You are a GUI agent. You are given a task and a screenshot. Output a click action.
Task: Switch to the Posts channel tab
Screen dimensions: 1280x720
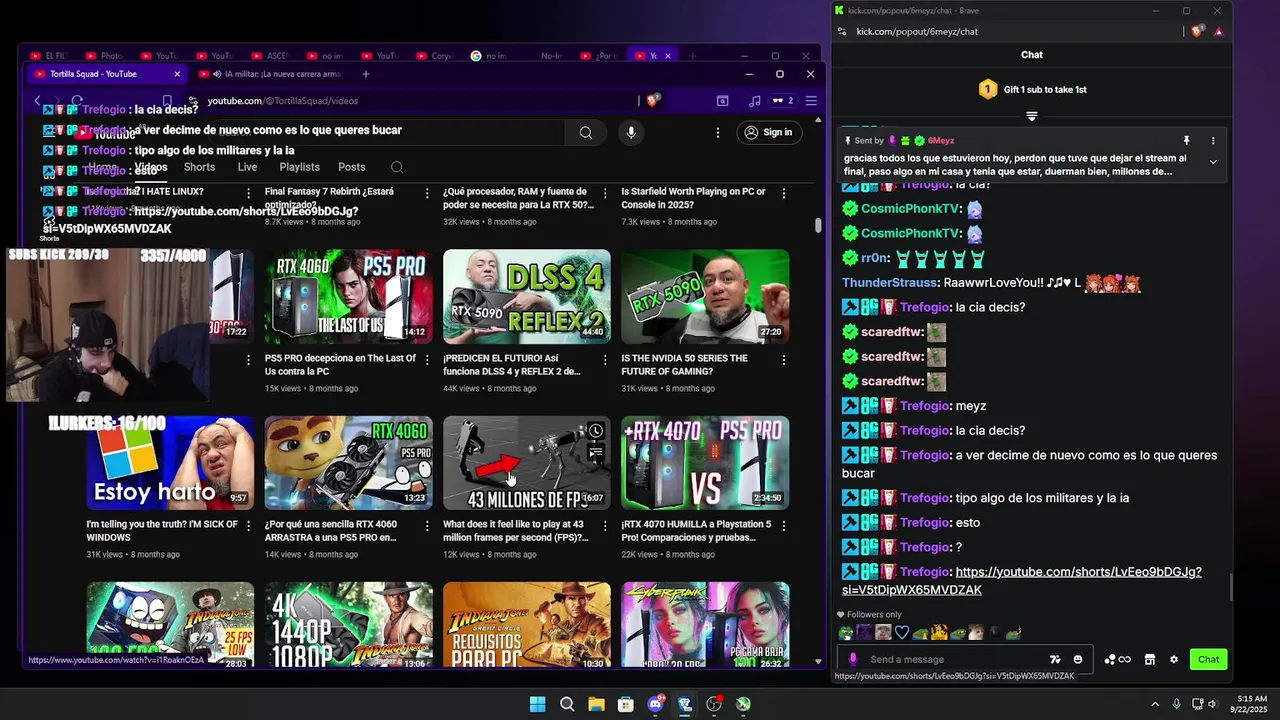pyautogui.click(x=352, y=167)
